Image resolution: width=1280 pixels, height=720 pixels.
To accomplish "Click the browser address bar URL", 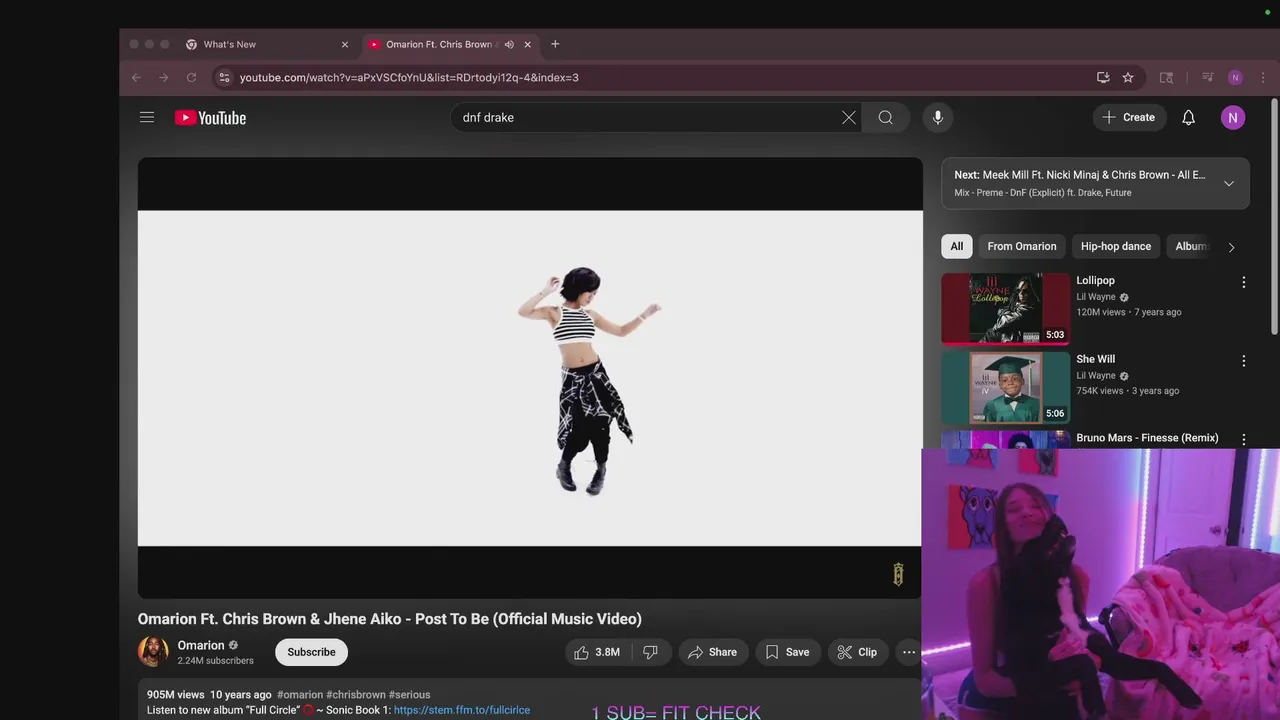I will point(409,77).
